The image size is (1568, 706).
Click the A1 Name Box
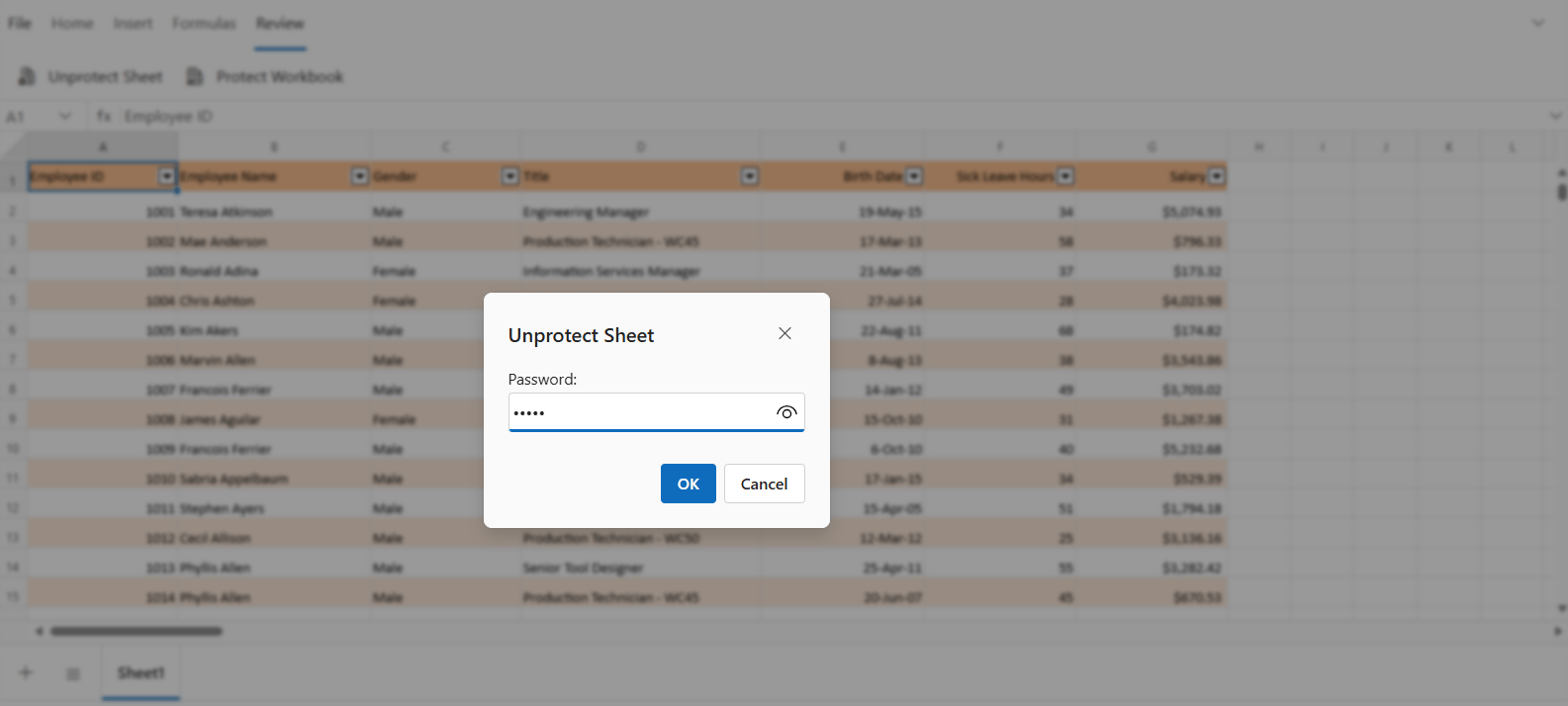[28, 116]
